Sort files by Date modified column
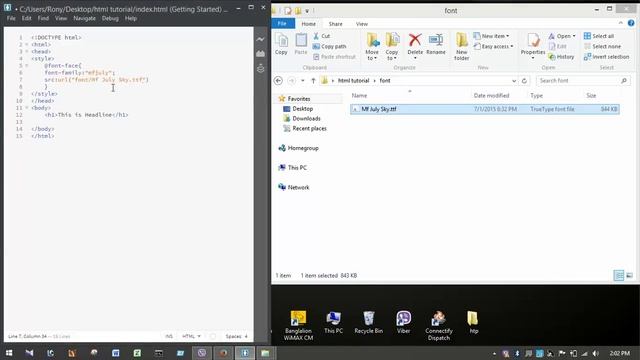Screen dimensions: 640x360 tap(491, 96)
